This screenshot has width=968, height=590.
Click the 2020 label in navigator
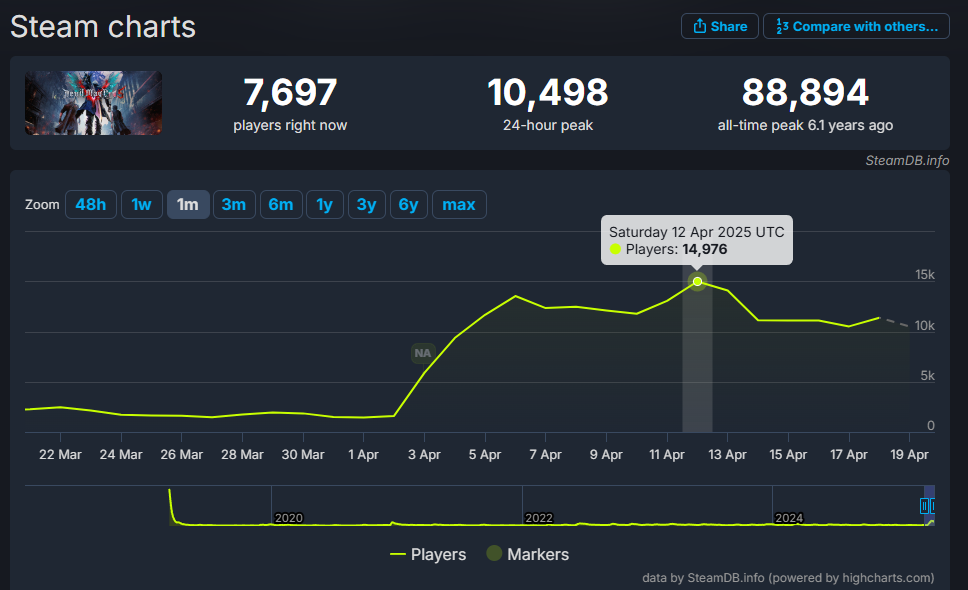pos(289,518)
